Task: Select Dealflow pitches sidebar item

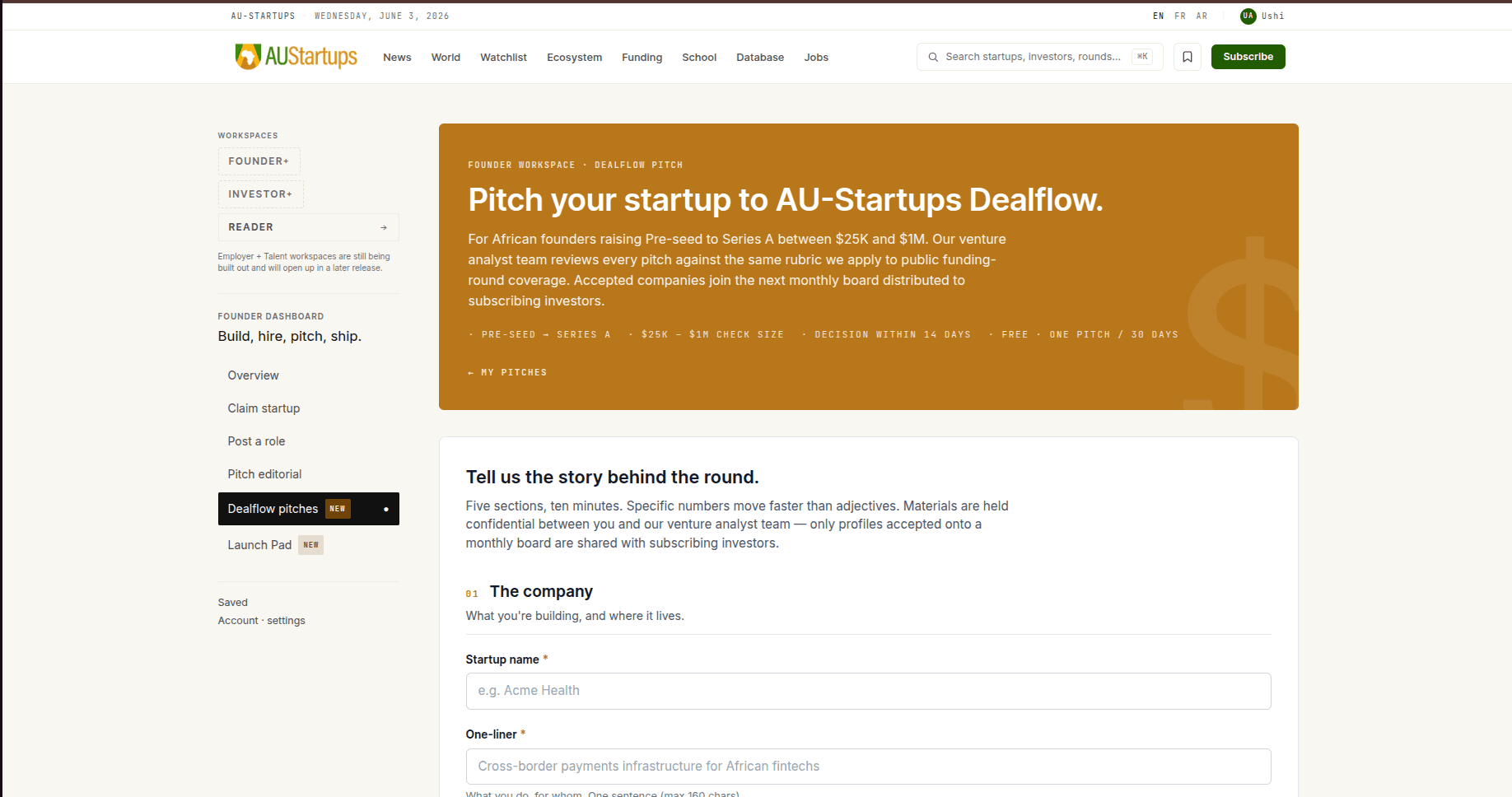Action: 308,509
